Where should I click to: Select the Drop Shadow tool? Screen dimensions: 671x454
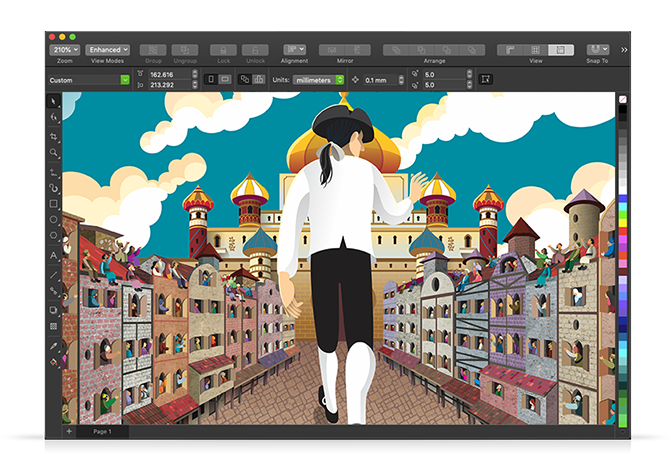click(x=53, y=310)
